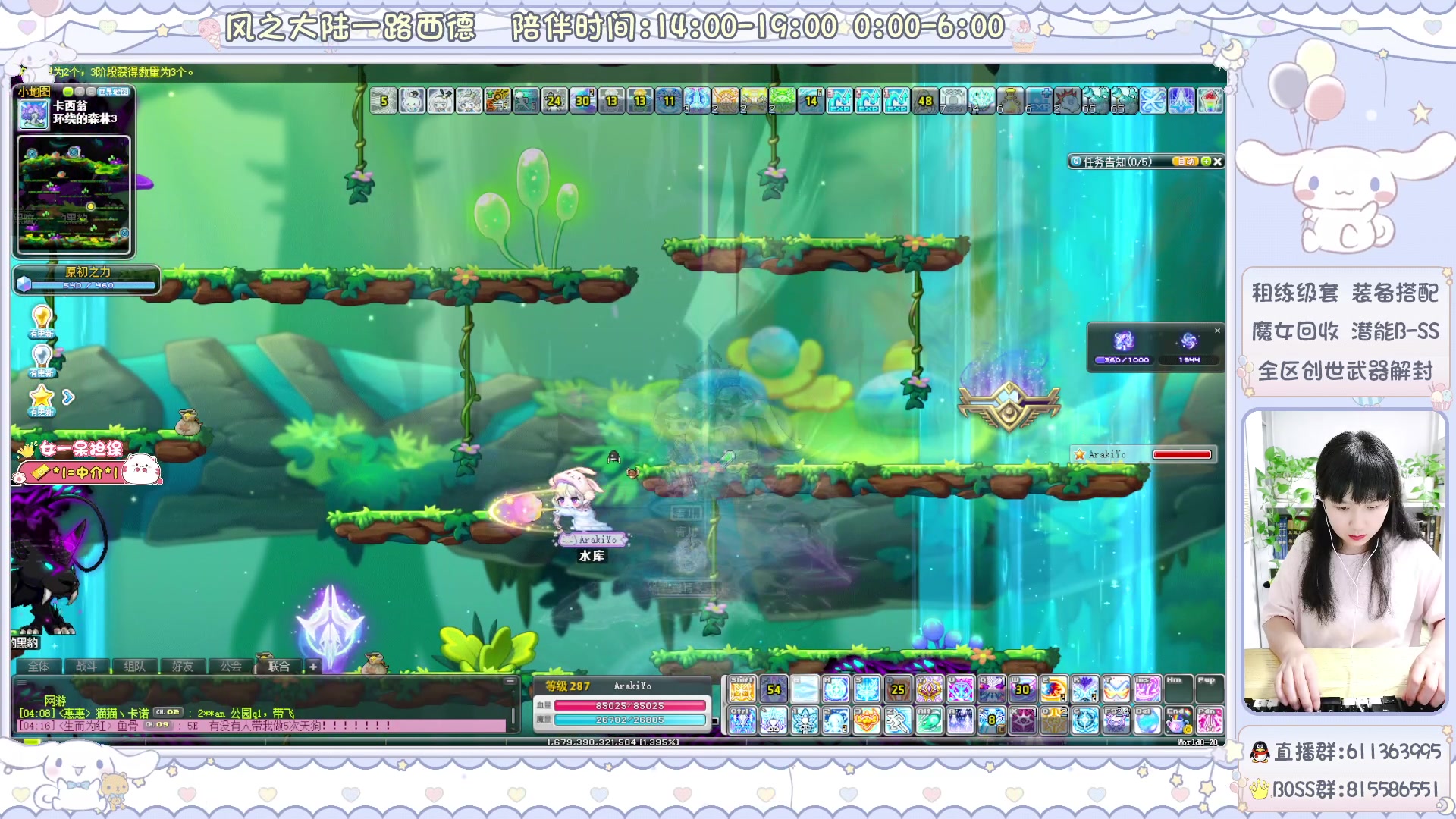The image size is (1456, 819).
Task: Click the D key skill showing 25
Action: [x=898, y=689]
